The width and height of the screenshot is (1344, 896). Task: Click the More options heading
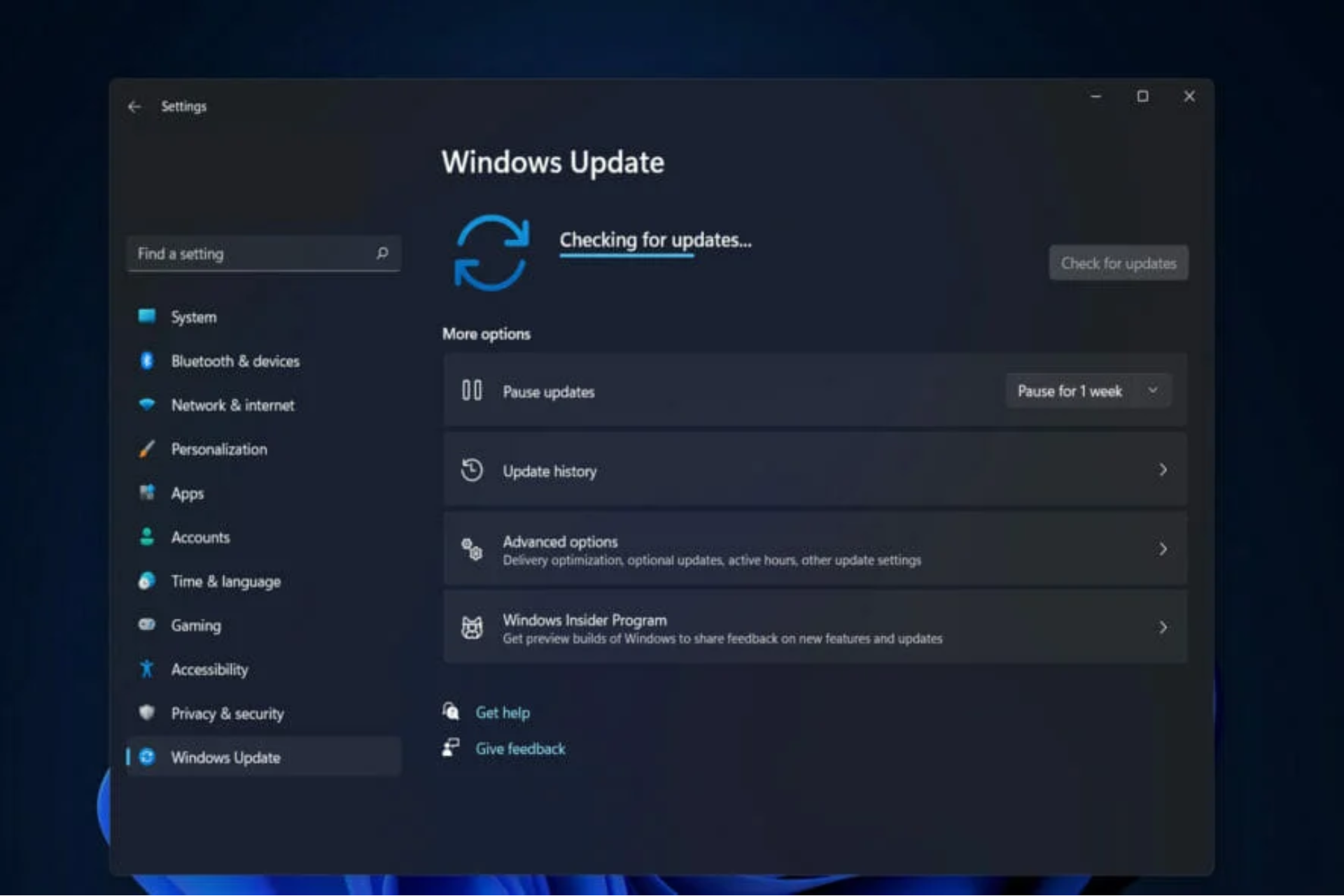486,334
